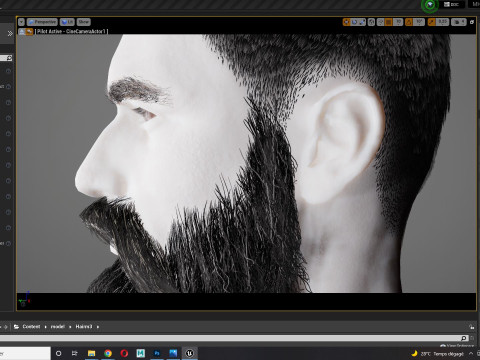The width and height of the screenshot is (480, 360).
Task: Expand the arrow after Content in breadcrumb
Action: pyautogui.click(x=45, y=327)
